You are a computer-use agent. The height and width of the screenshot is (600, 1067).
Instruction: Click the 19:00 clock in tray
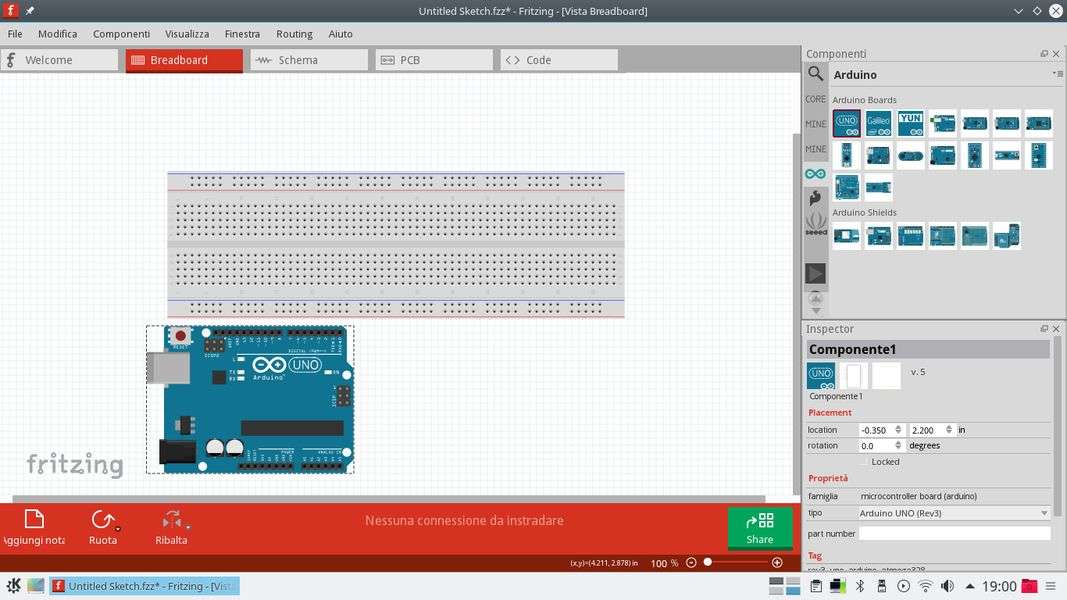[999, 586]
